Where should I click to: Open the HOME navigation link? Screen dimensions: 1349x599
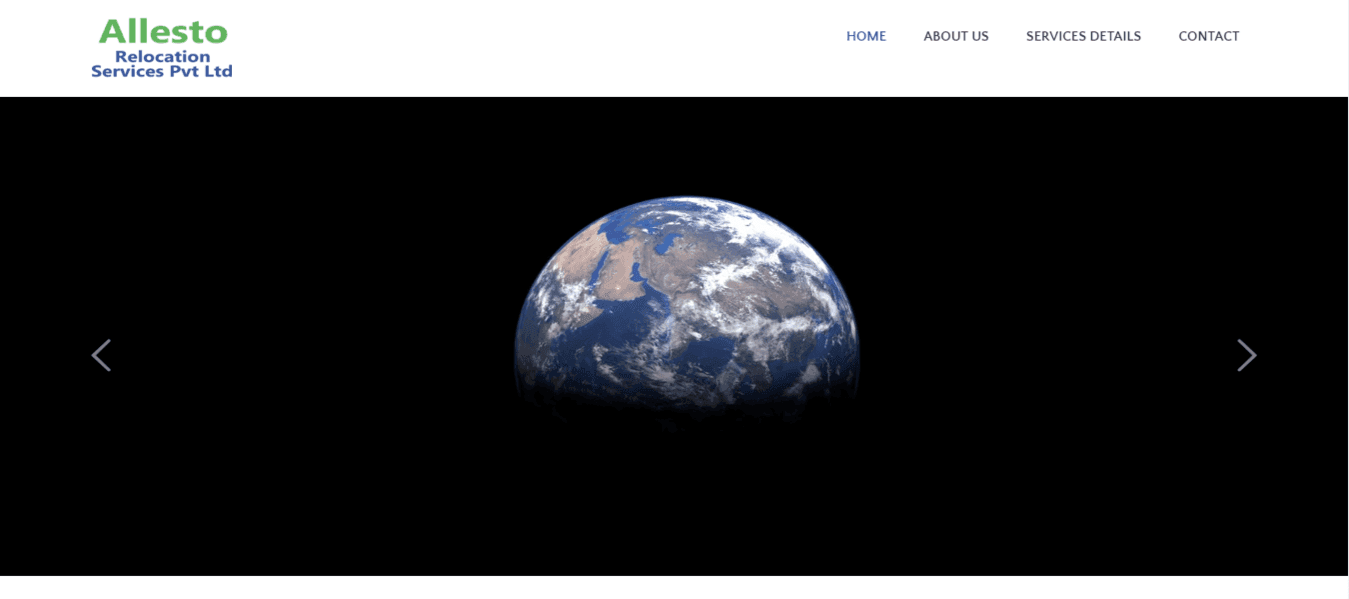[x=866, y=36]
